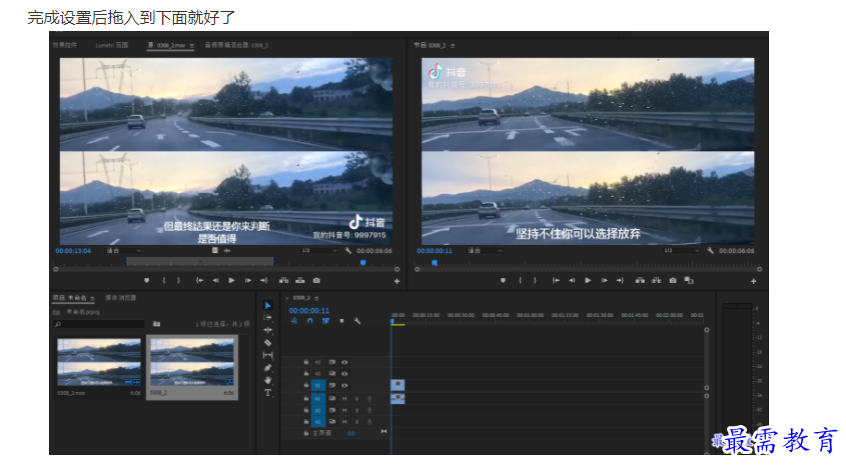Click Project panel search field
The image size is (846, 472).
point(99,324)
